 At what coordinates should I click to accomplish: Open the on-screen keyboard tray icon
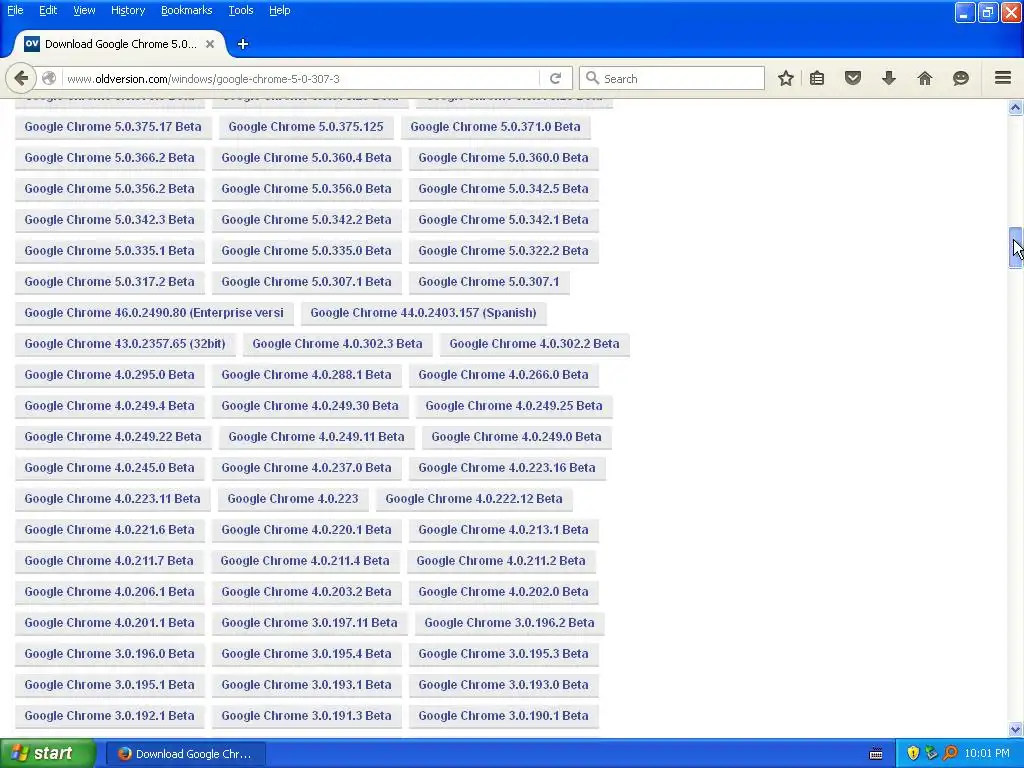pyautogui.click(x=876, y=754)
